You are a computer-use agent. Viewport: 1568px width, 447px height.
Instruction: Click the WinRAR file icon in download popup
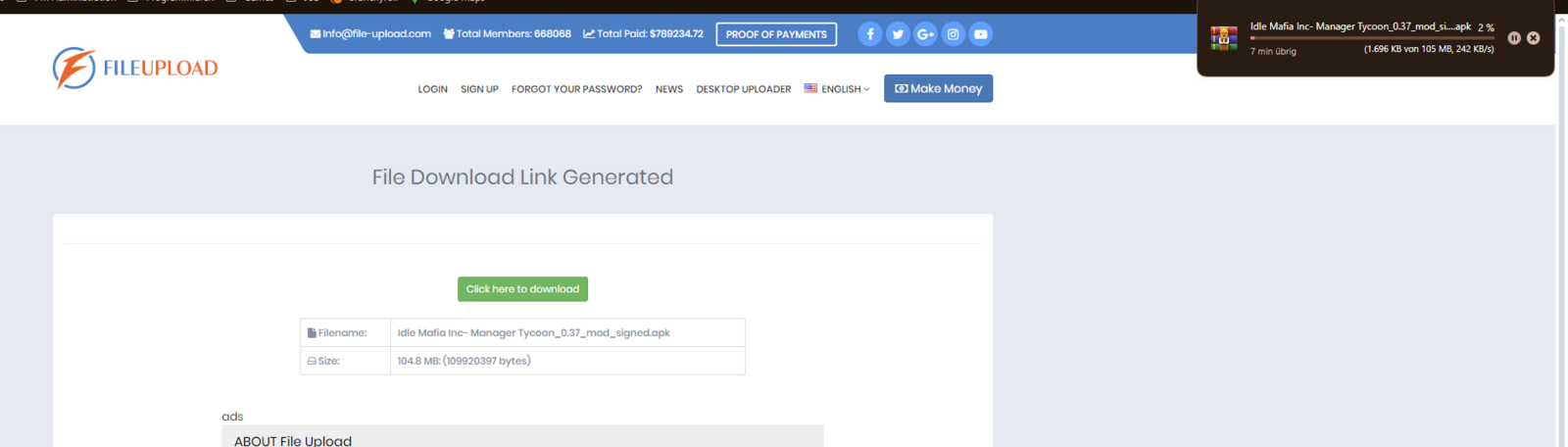pos(1223,38)
